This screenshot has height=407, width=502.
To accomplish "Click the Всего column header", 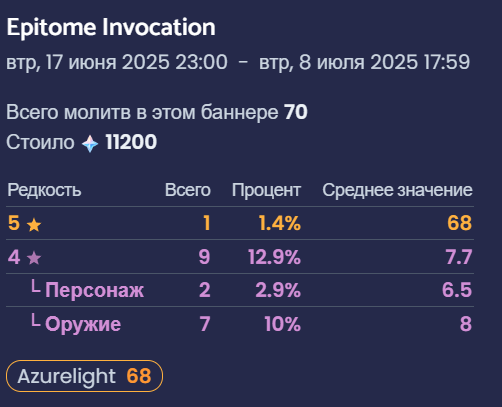I will [188, 190].
